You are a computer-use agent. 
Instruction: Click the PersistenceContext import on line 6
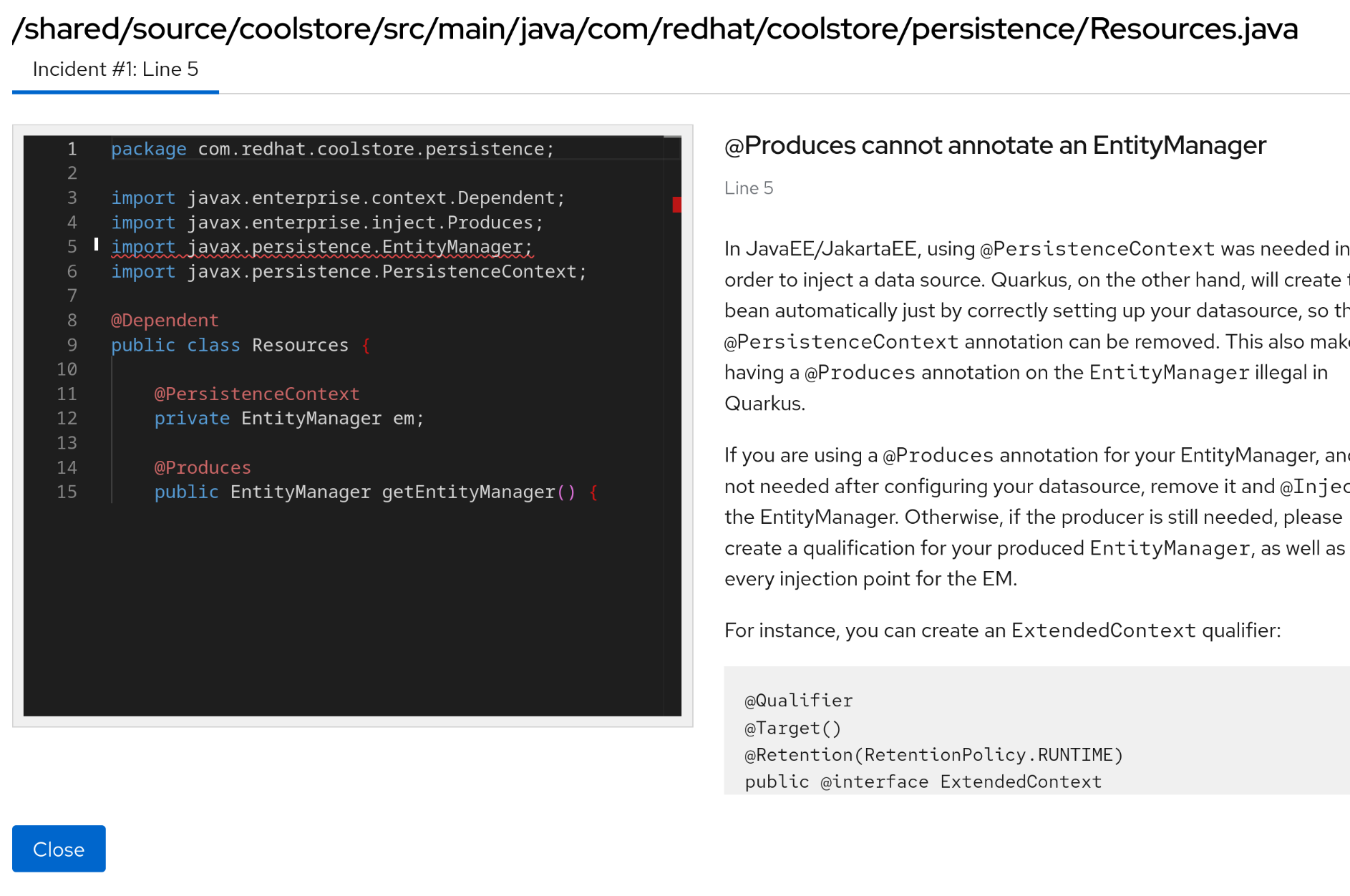point(349,271)
